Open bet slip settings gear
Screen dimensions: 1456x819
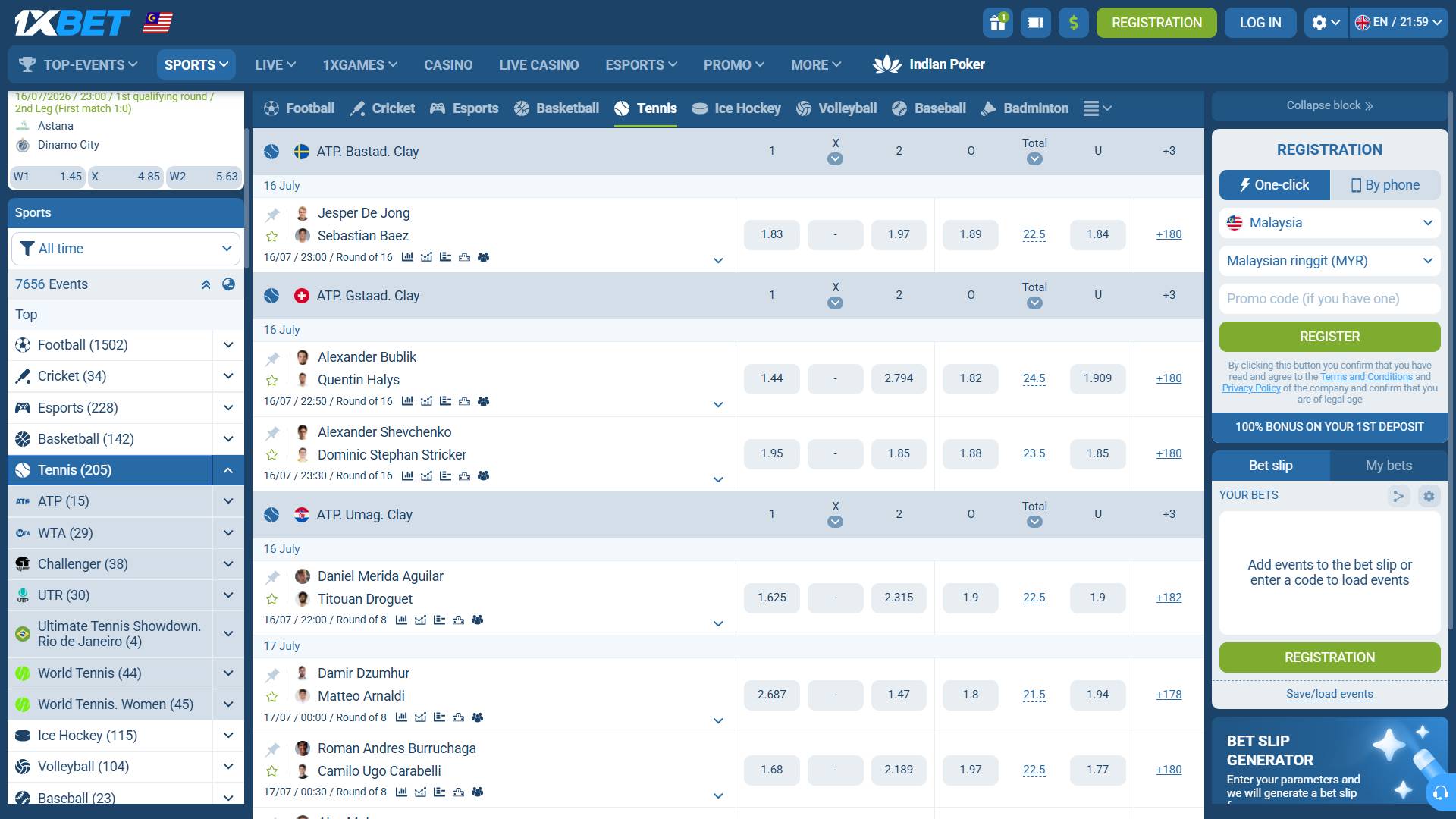click(1429, 496)
